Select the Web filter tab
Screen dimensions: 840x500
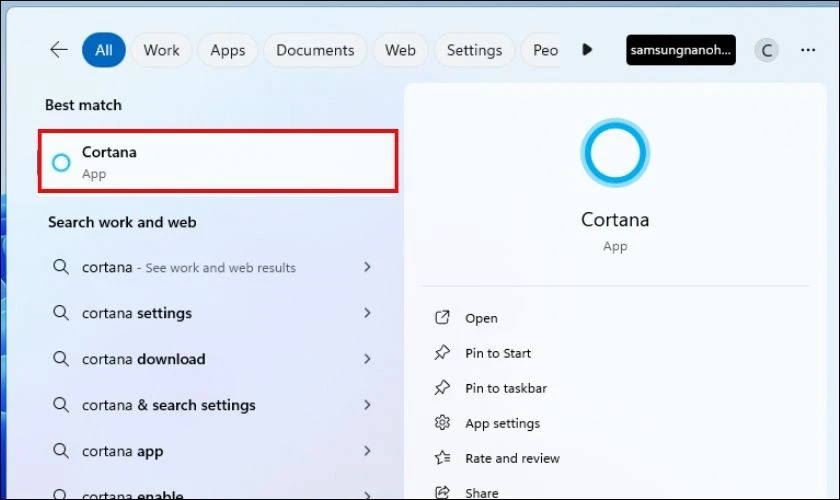(400, 50)
